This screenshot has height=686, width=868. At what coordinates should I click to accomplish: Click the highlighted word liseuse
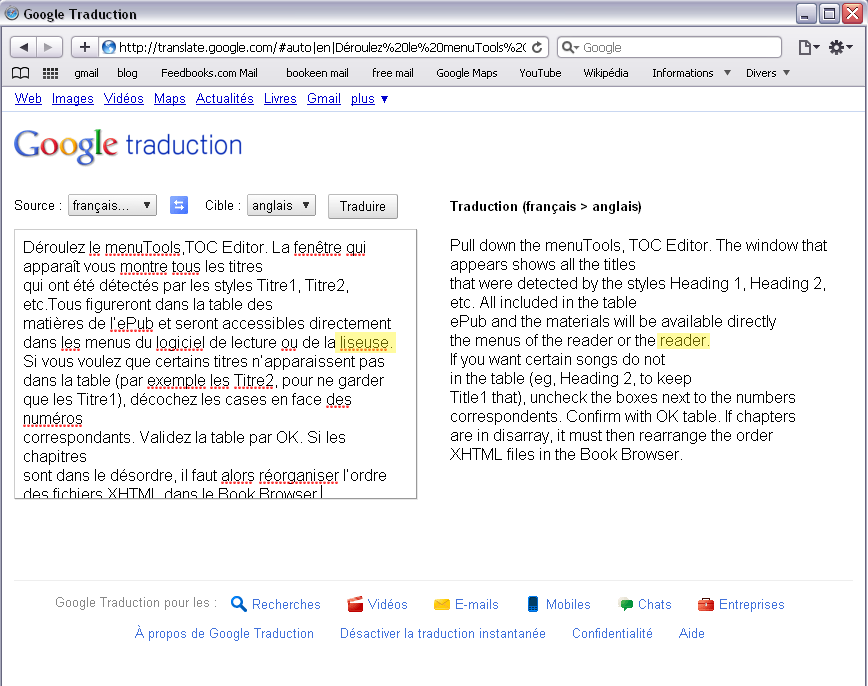tap(365, 342)
